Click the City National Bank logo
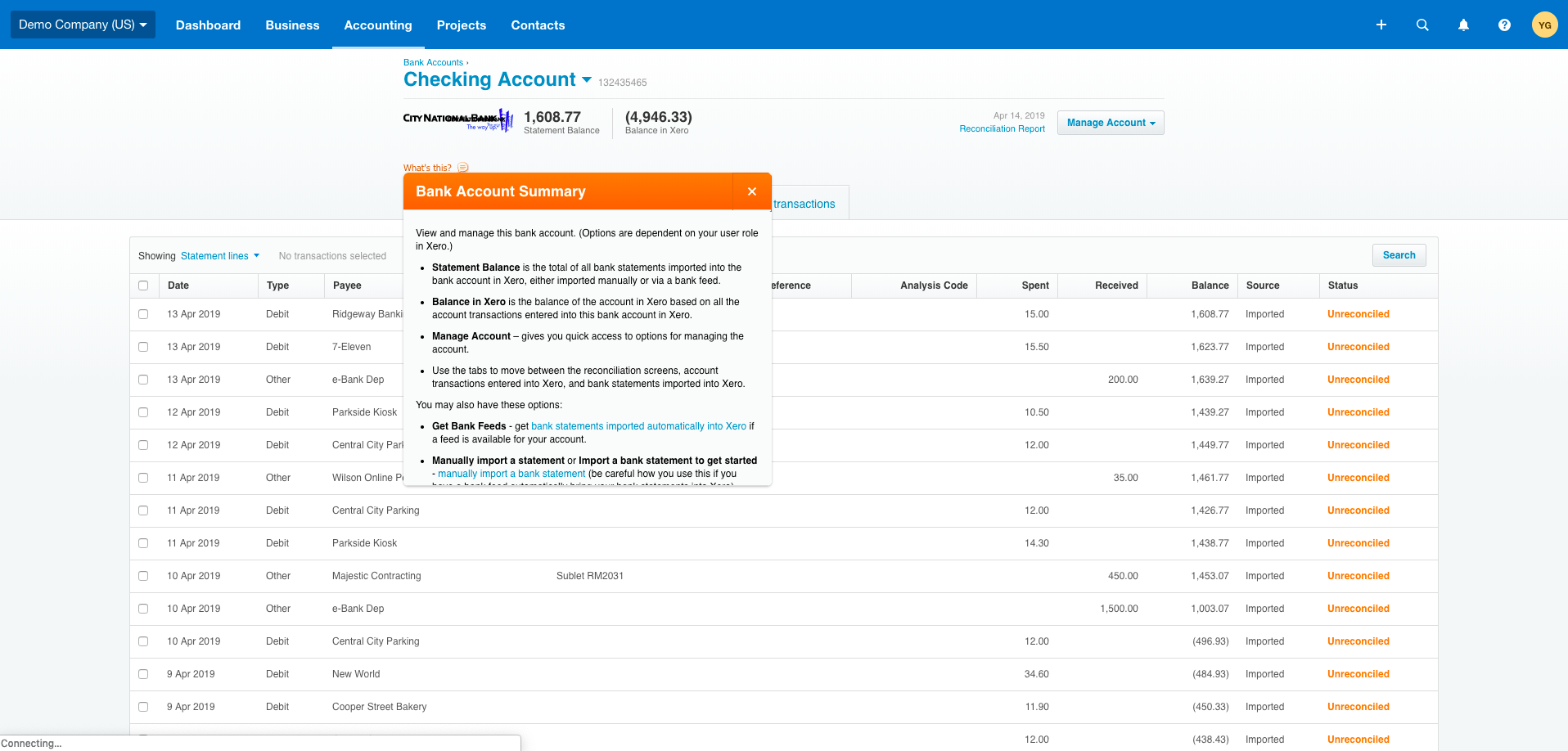 [458, 120]
